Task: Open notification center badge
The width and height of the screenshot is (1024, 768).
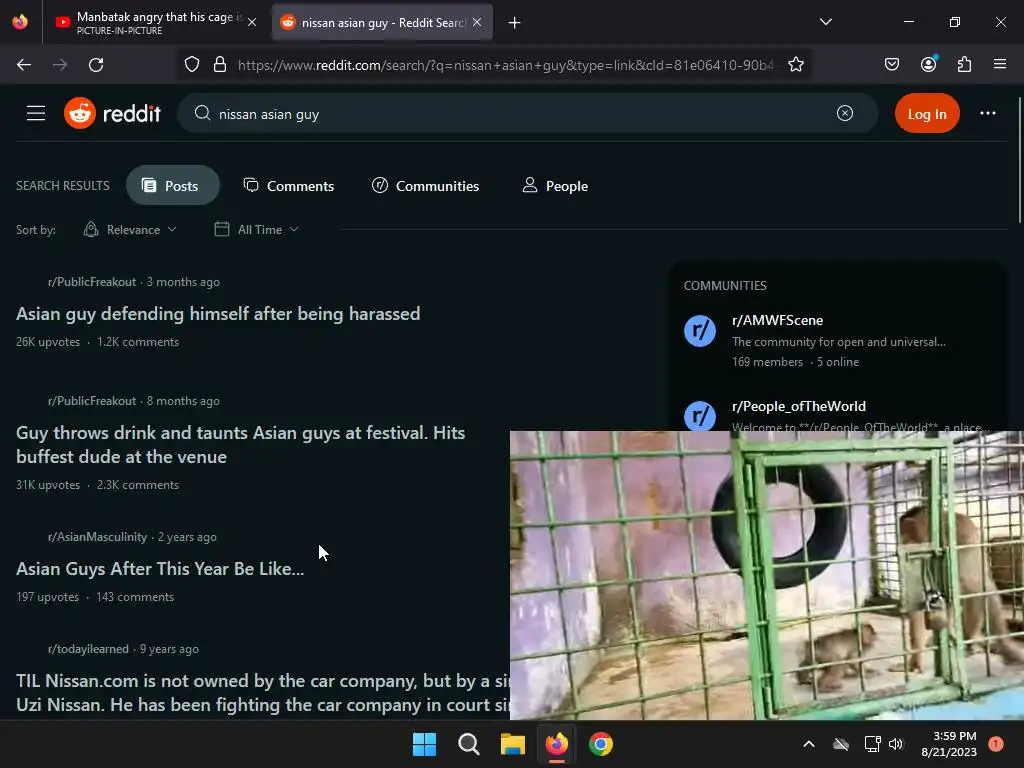Action: pyautogui.click(x=995, y=744)
